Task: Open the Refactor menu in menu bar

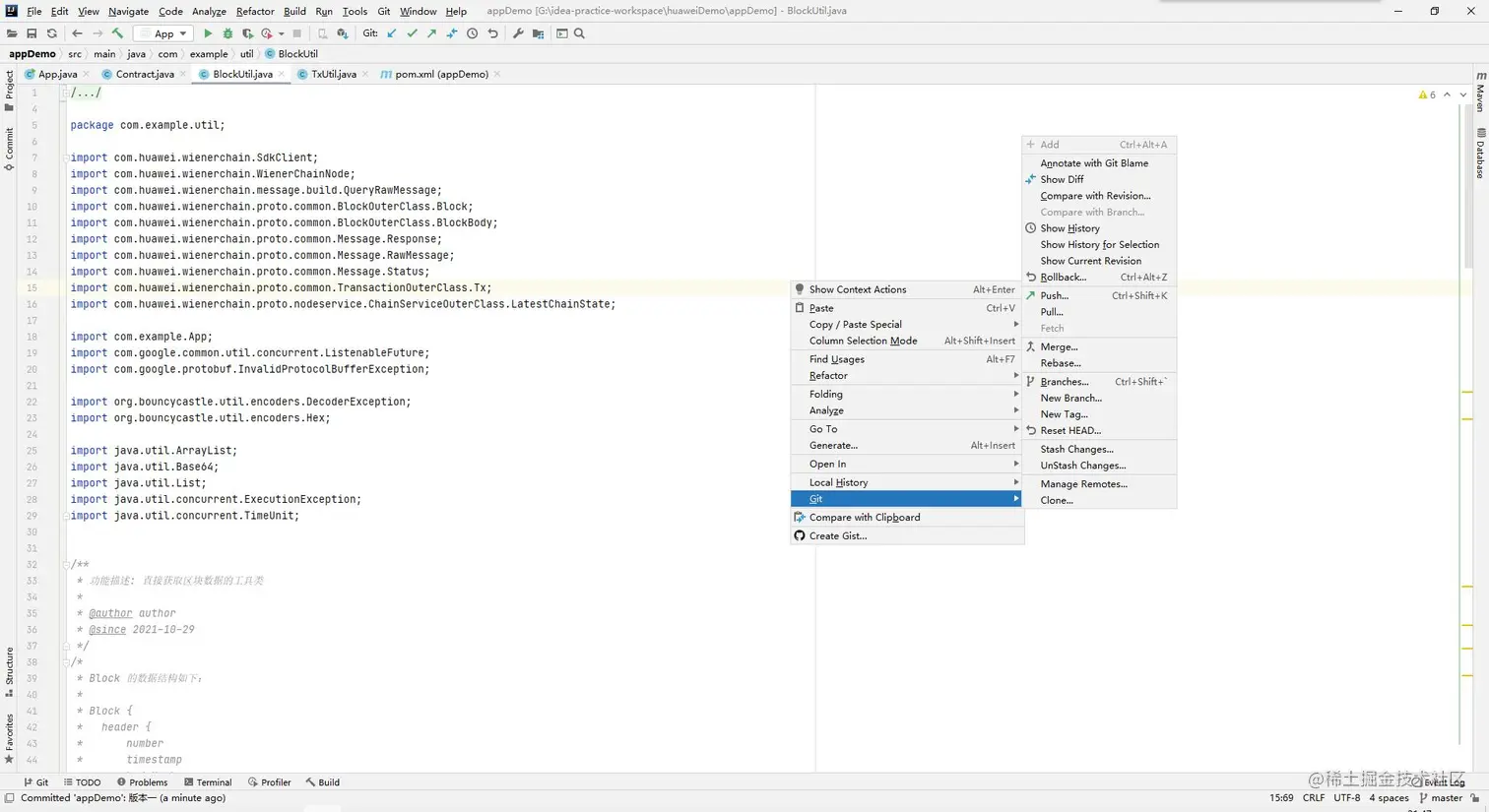Action: point(255,11)
